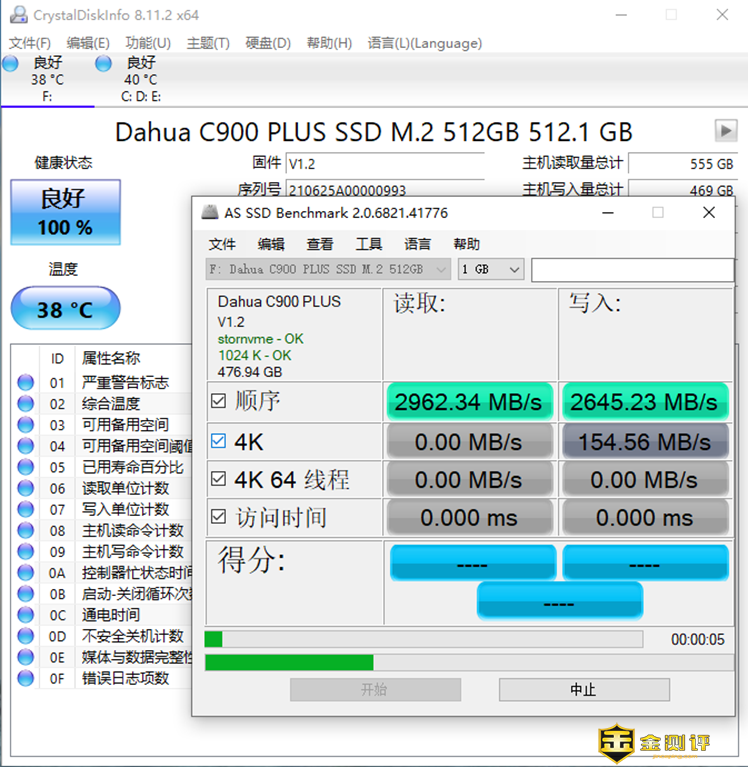Click the 良好 100 % health status button
This screenshot has height=767, width=748.
[66, 212]
